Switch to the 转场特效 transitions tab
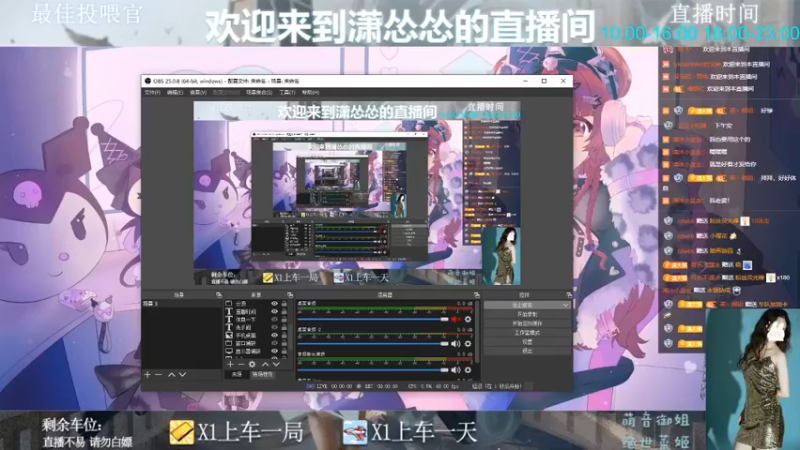The image size is (800, 450). (x=262, y=374)
